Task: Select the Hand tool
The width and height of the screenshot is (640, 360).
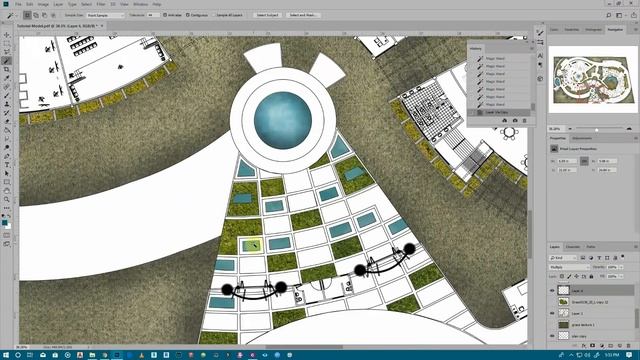Action: point(7,191)
